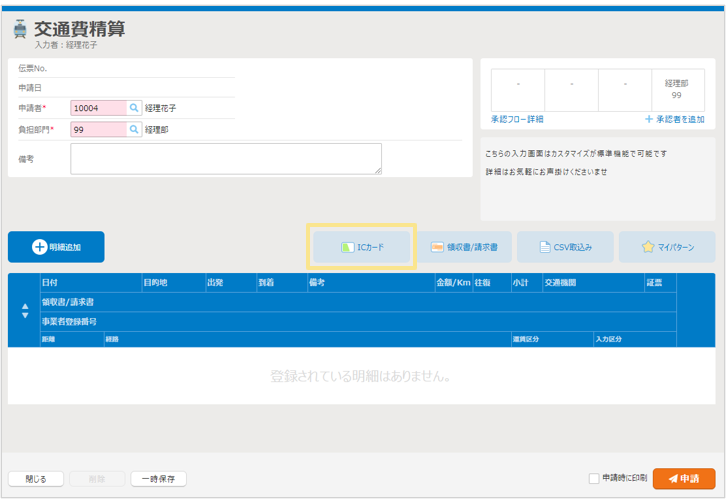Click the 一時保存 button

pos(158,479)
